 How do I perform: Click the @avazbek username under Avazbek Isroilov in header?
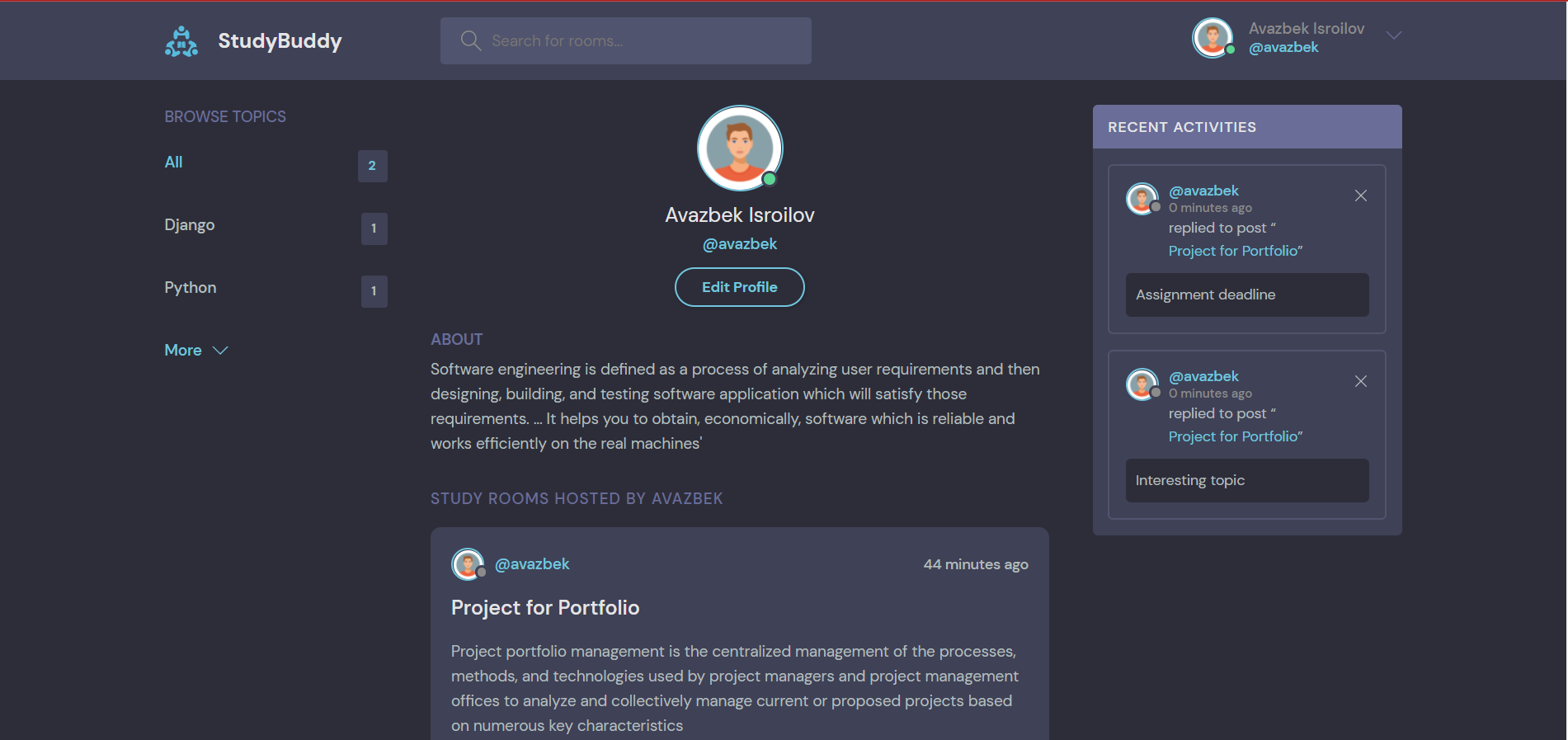click(1283, 47)
